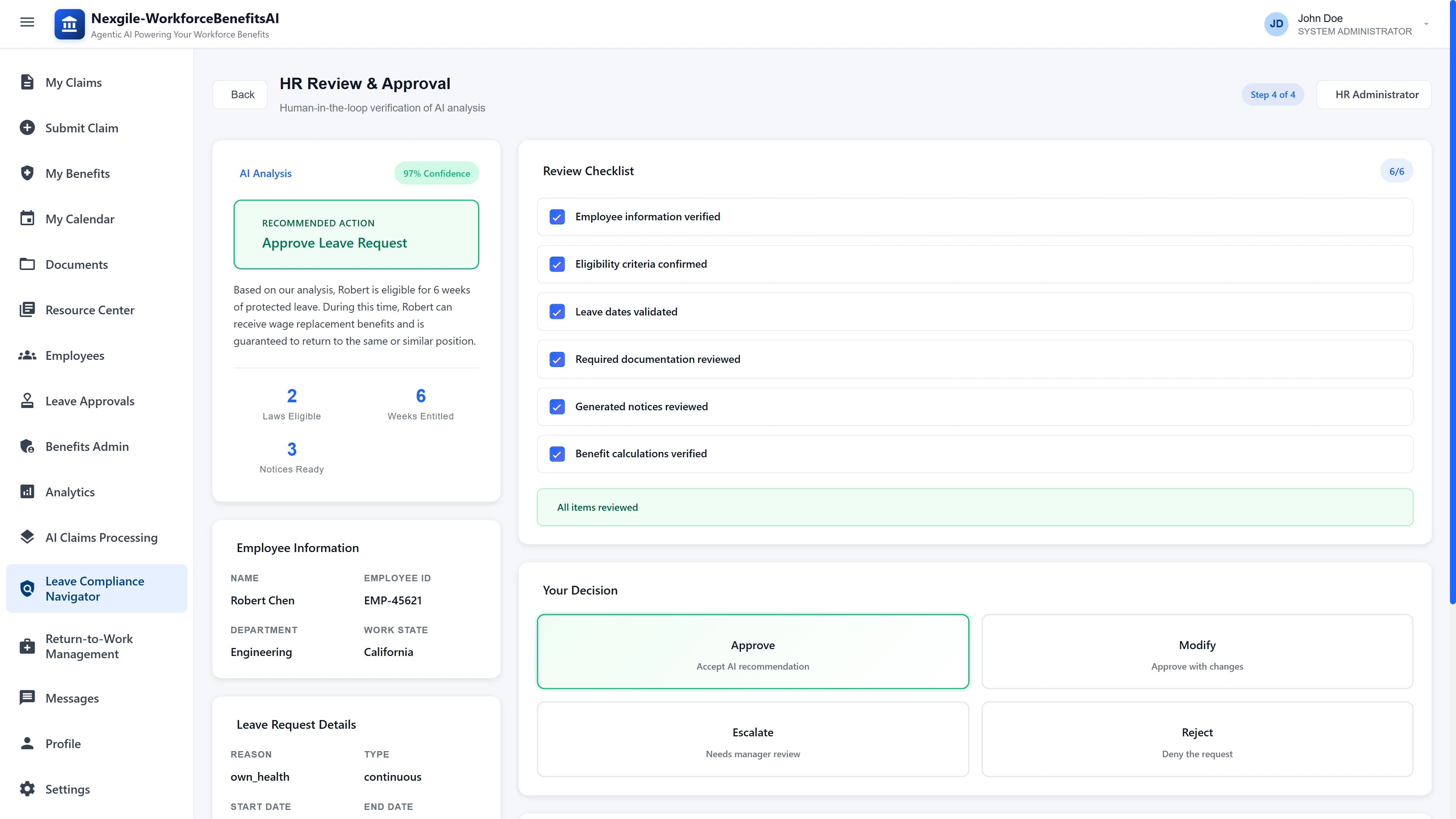Open the Leave Compliance Navigator shield icon
The width and height of the screenshot is (1456, 819).
(27, 588)
